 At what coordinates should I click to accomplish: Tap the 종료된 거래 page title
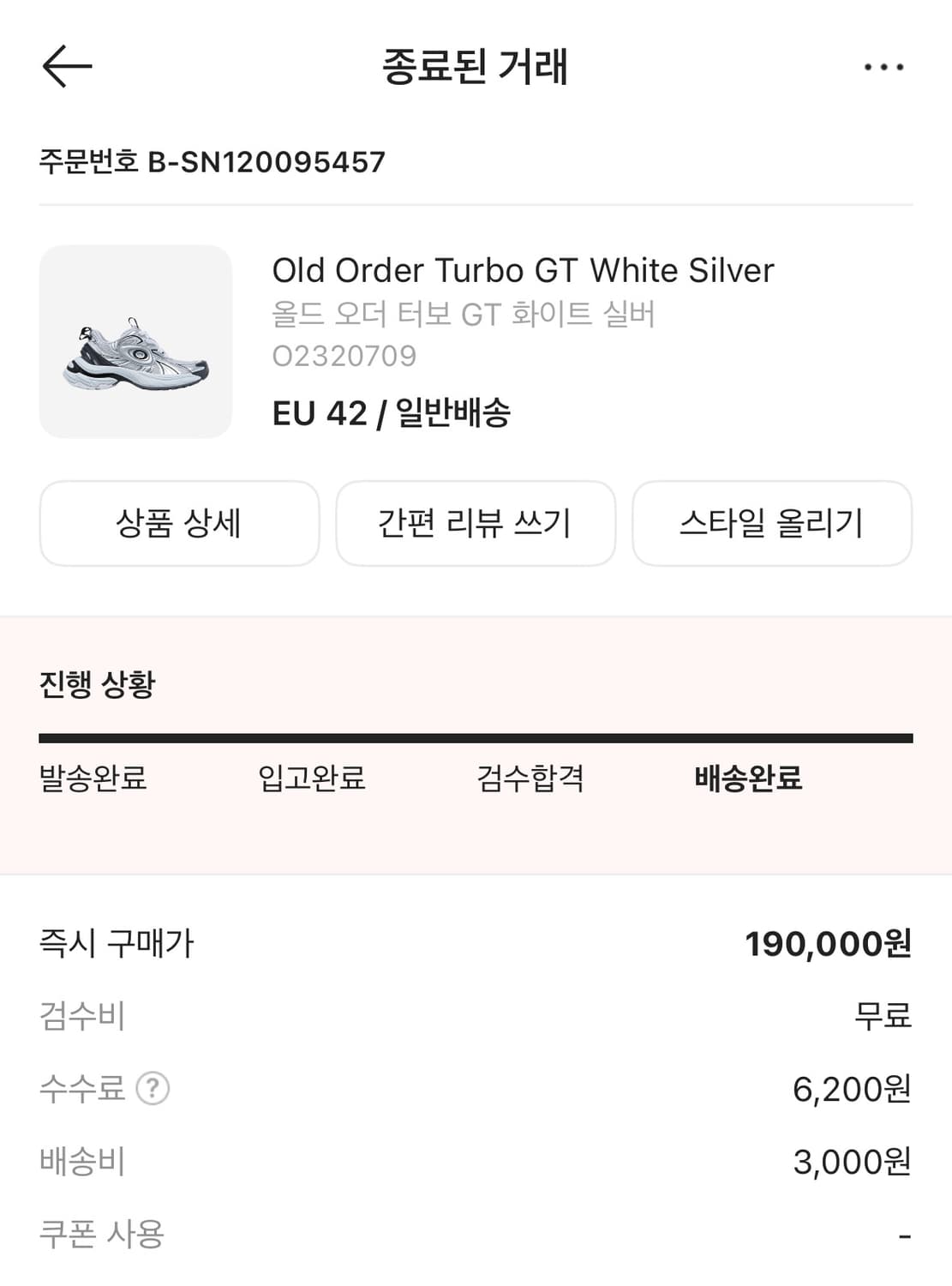(475, 67)
